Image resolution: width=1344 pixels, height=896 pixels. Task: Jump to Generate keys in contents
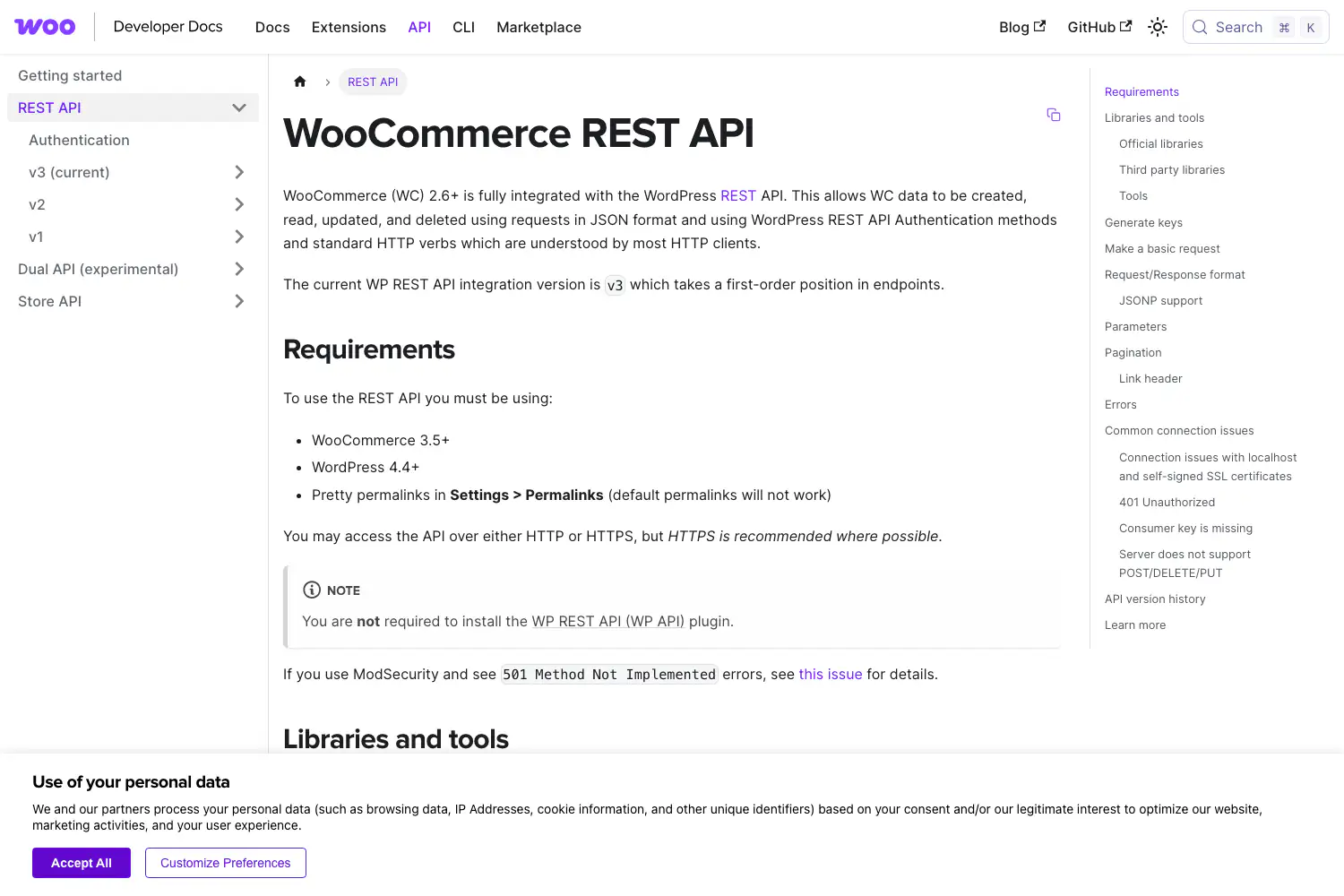[1143, 222]
